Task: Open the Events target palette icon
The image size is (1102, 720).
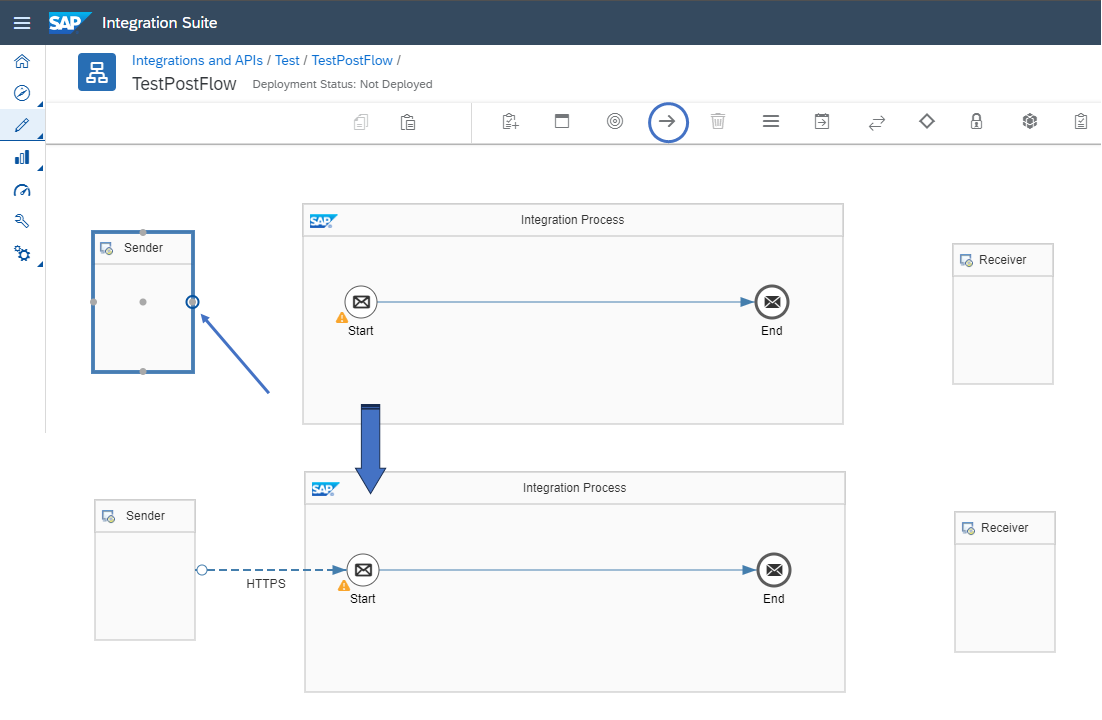Action: (x=615, y=122)
